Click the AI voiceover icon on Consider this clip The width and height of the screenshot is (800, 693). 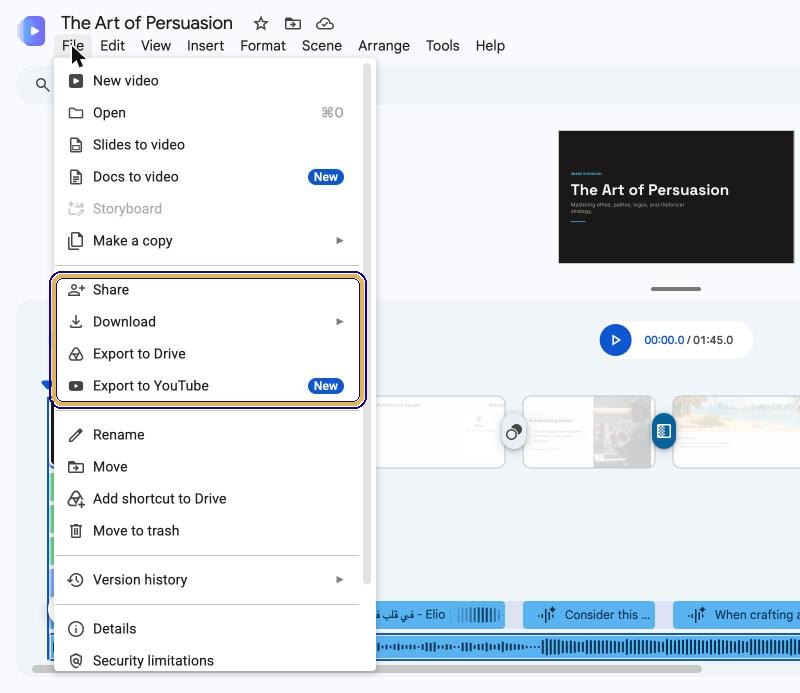546,614
